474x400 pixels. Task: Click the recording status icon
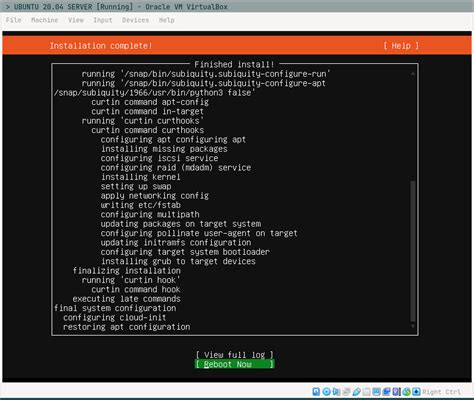coord(386,392)
